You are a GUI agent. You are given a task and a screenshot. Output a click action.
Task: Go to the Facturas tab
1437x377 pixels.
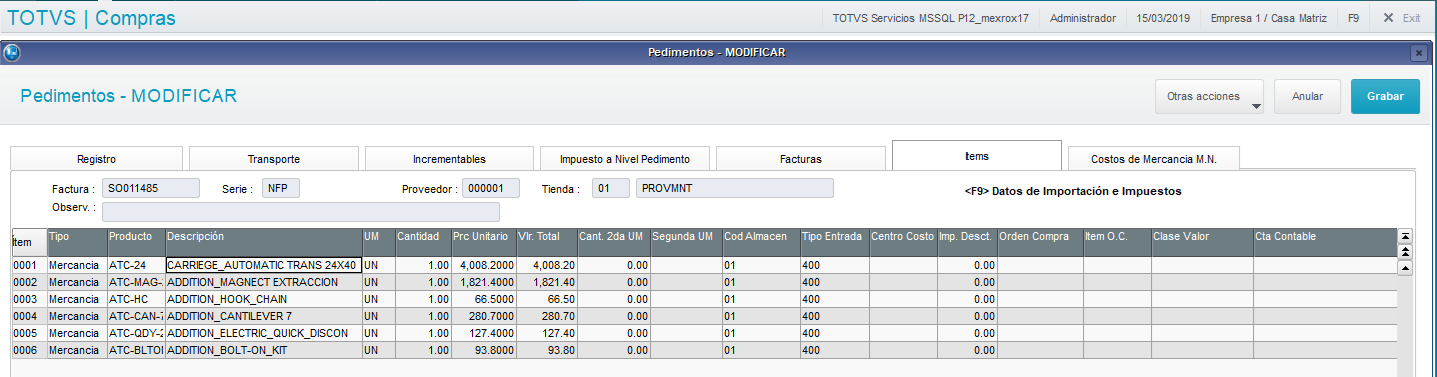801,159
